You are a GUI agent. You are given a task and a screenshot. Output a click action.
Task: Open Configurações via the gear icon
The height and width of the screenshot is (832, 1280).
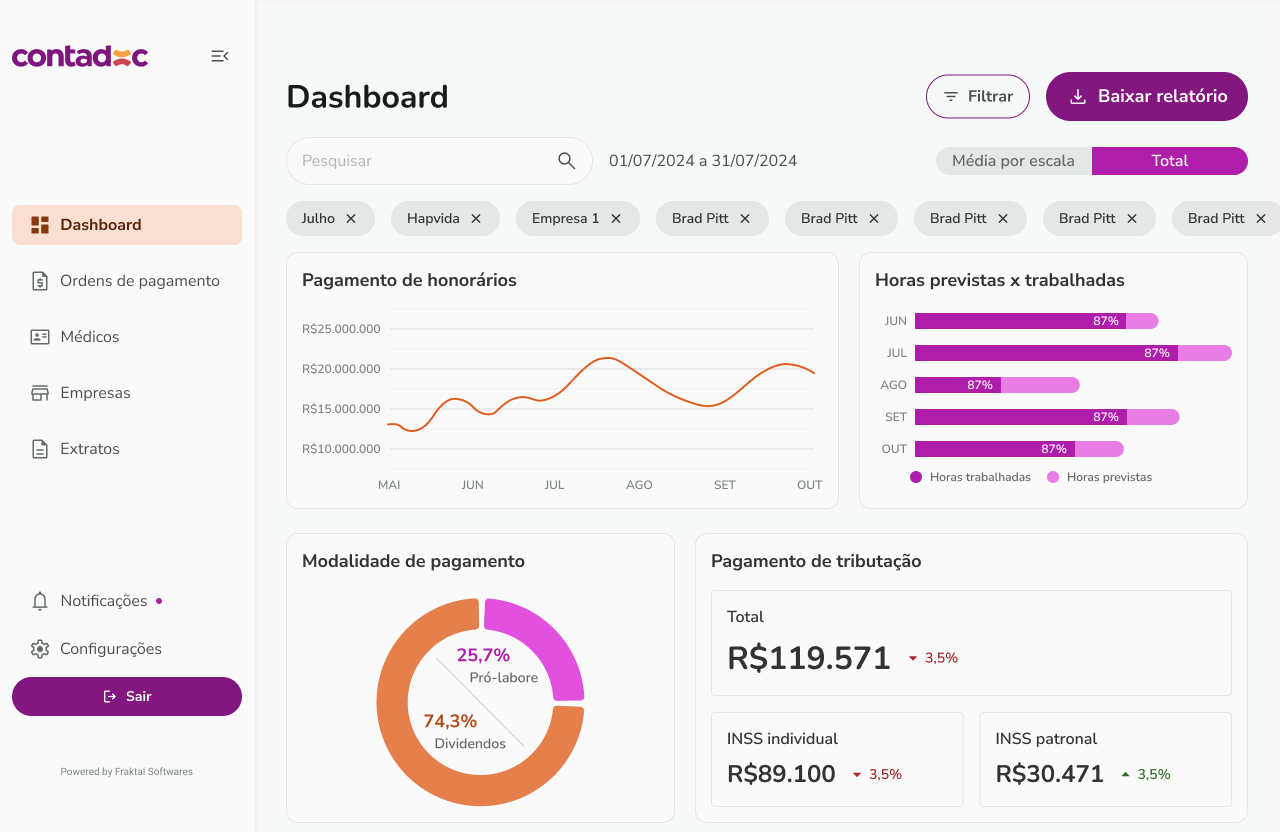[x=40, y=649]
